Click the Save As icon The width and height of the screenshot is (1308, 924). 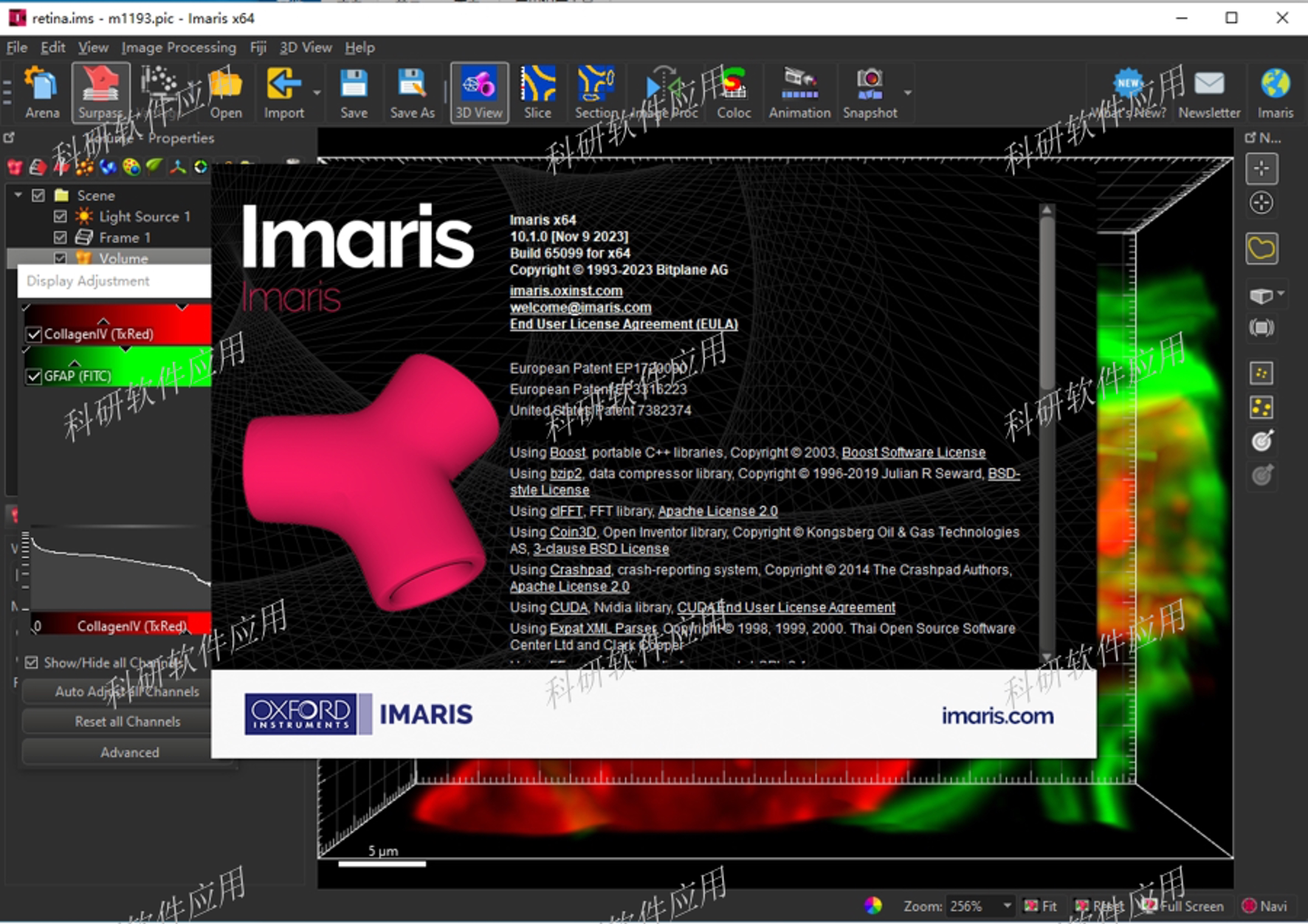(x=412, y=93)
